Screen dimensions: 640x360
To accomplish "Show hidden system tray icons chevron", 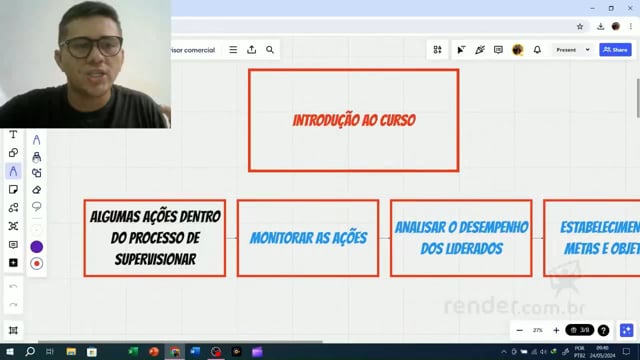I will (x=503, y=352).
